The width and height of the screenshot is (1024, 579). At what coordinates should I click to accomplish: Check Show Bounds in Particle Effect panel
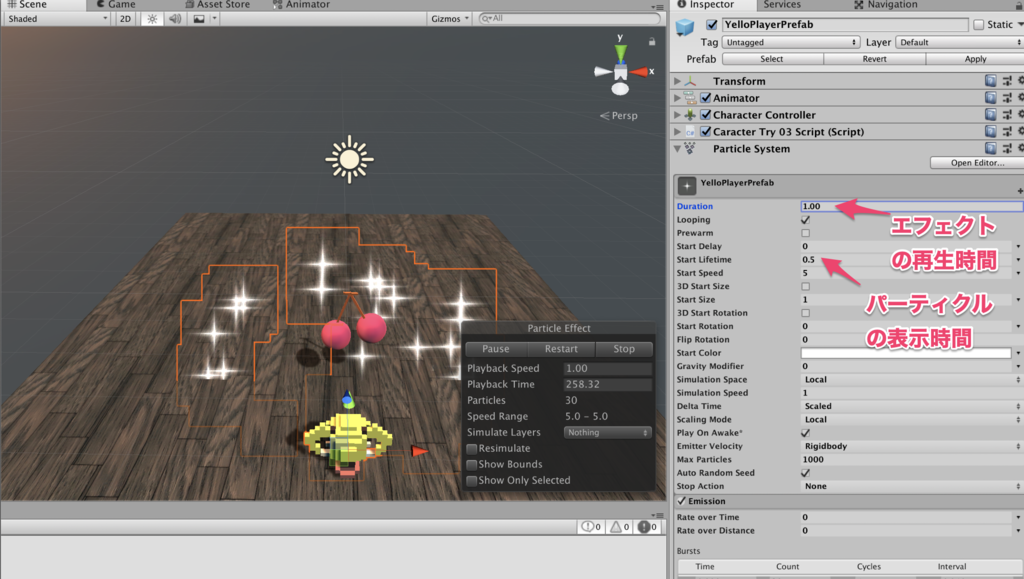coord(472,465)
